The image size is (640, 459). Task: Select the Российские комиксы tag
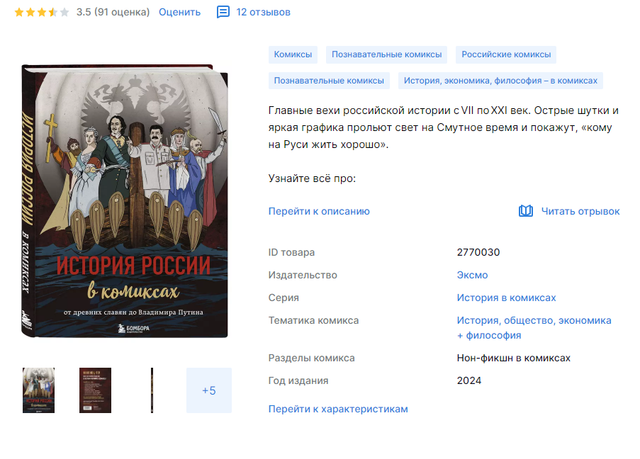pos(506,54)
